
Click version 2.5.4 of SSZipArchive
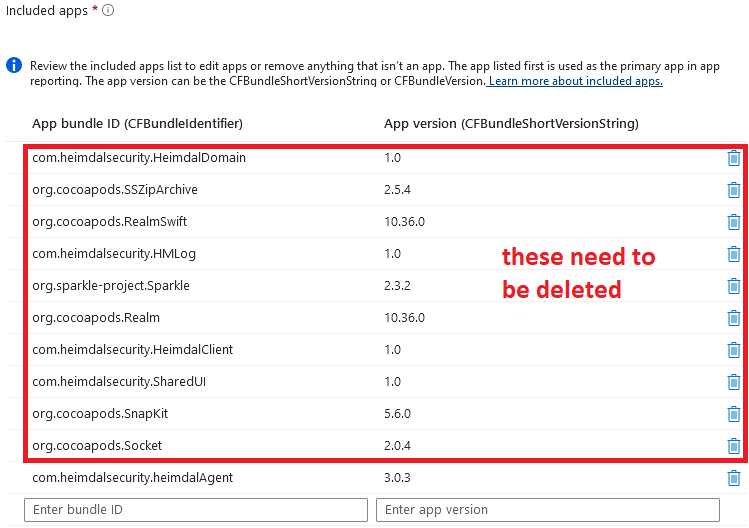coord(397,190)
